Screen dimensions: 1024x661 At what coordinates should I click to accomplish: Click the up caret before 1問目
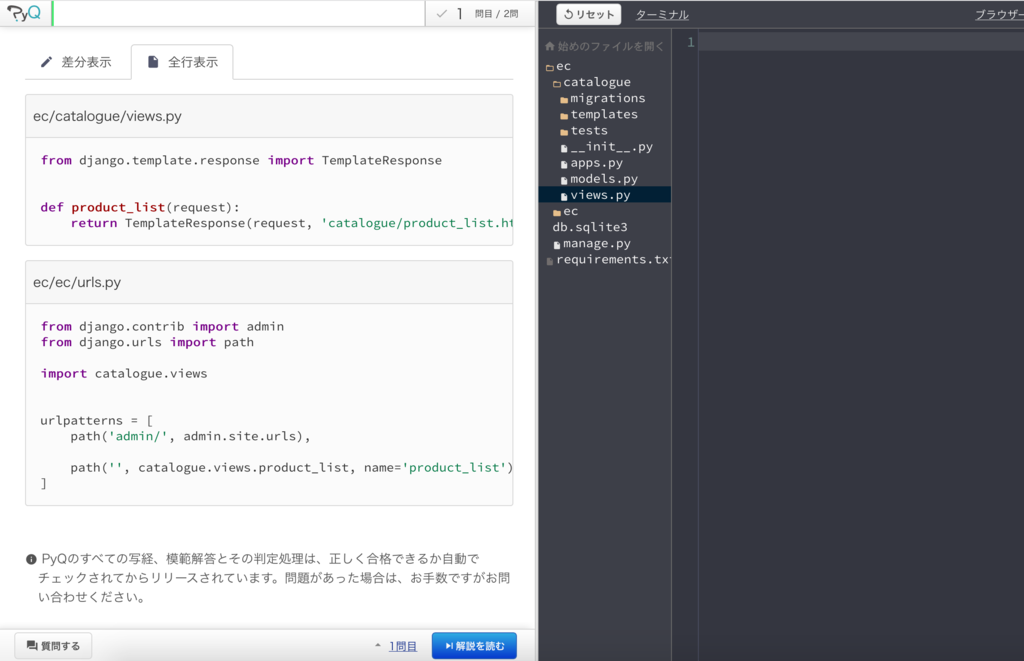[x=377, y=645]
